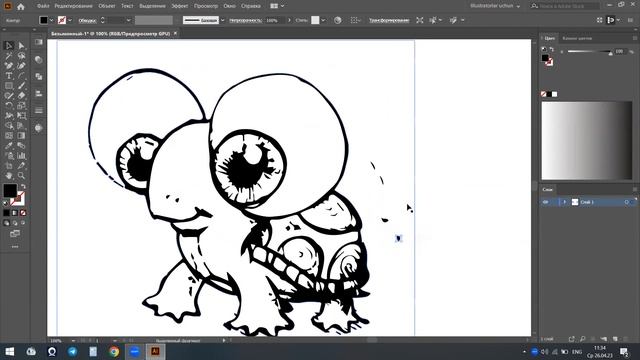This screenshot has width=640, height=360.
Task: Click the Обводка stroke label link
Action: pos(87,20)
